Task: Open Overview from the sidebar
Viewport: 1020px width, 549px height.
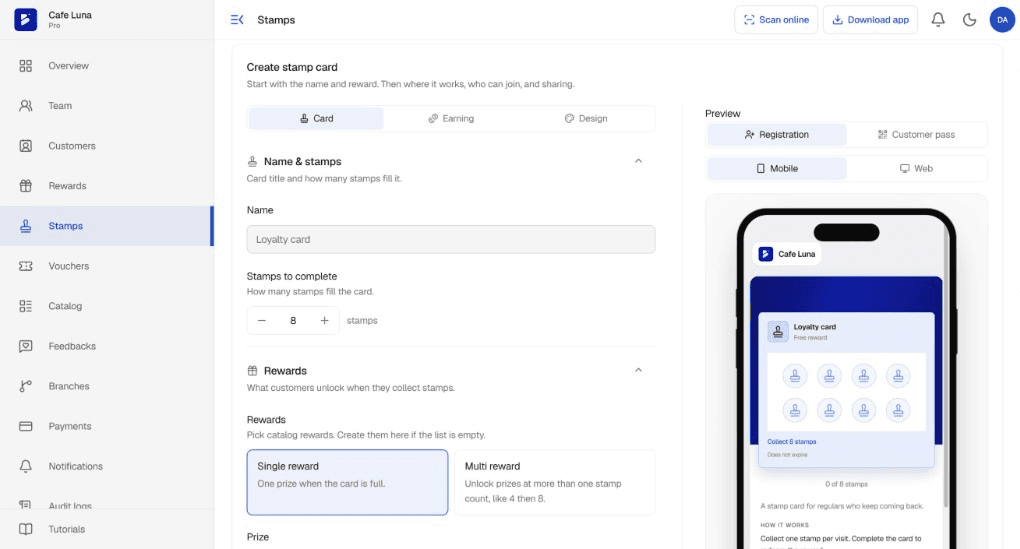Action: pos(107,66)
